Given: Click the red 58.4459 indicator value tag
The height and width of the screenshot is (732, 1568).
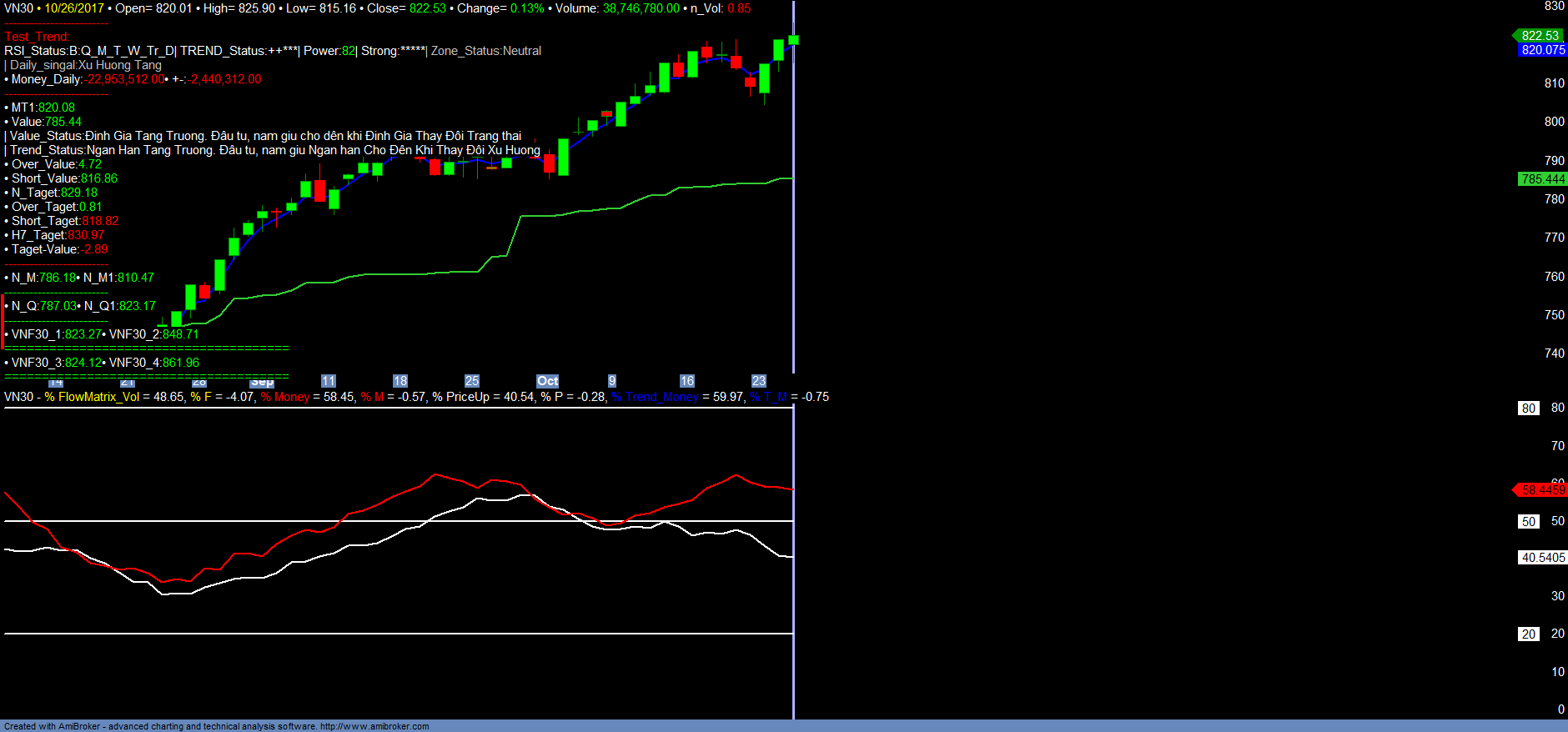Looking at the screenshot, I should point(1541,490).
